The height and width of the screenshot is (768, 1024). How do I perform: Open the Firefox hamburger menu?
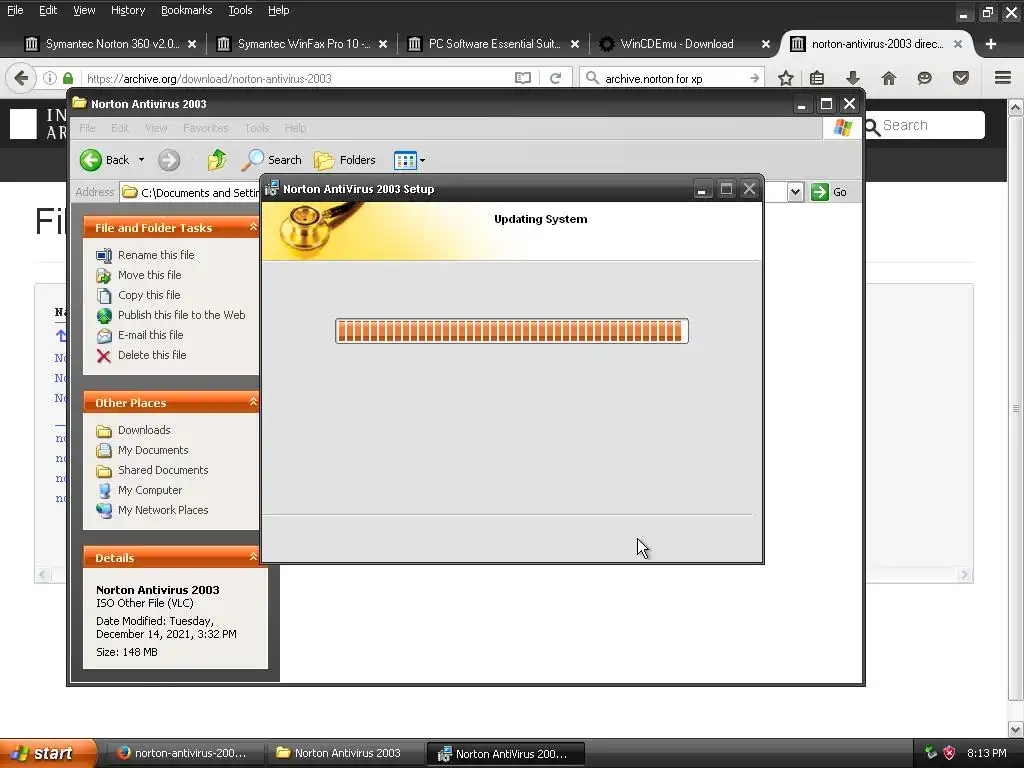click(1003, 78)
